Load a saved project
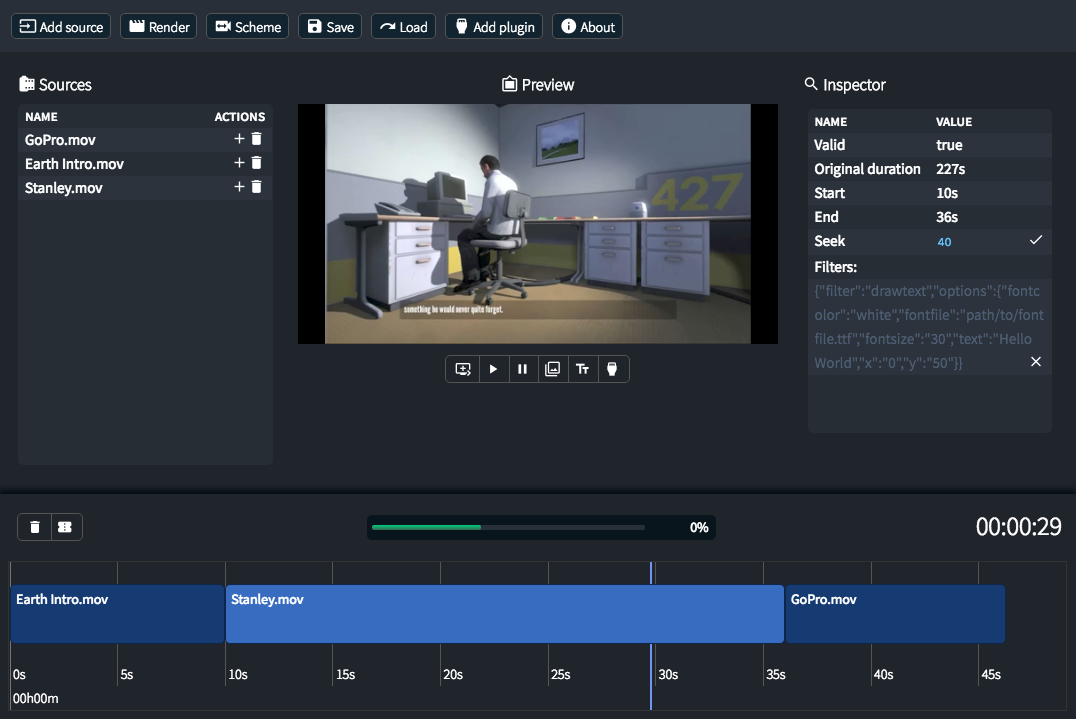This screenshot has height=719, width=1076. pyautogui.click(x=404, y=27)
